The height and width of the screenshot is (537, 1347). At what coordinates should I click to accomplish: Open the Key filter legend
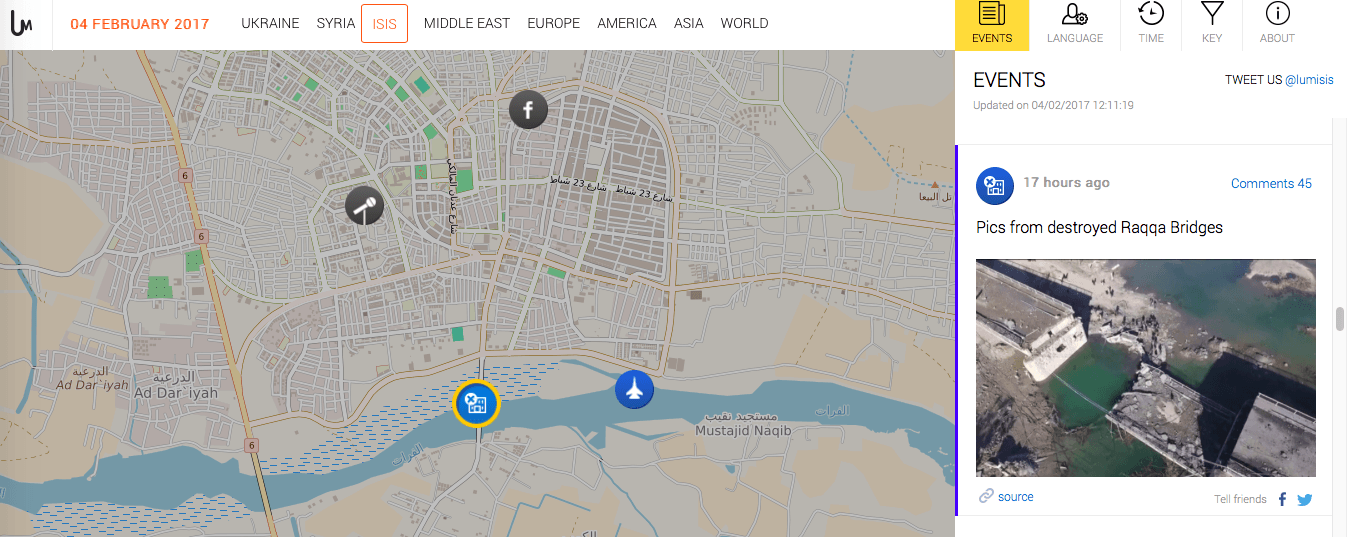(1212, 25)
